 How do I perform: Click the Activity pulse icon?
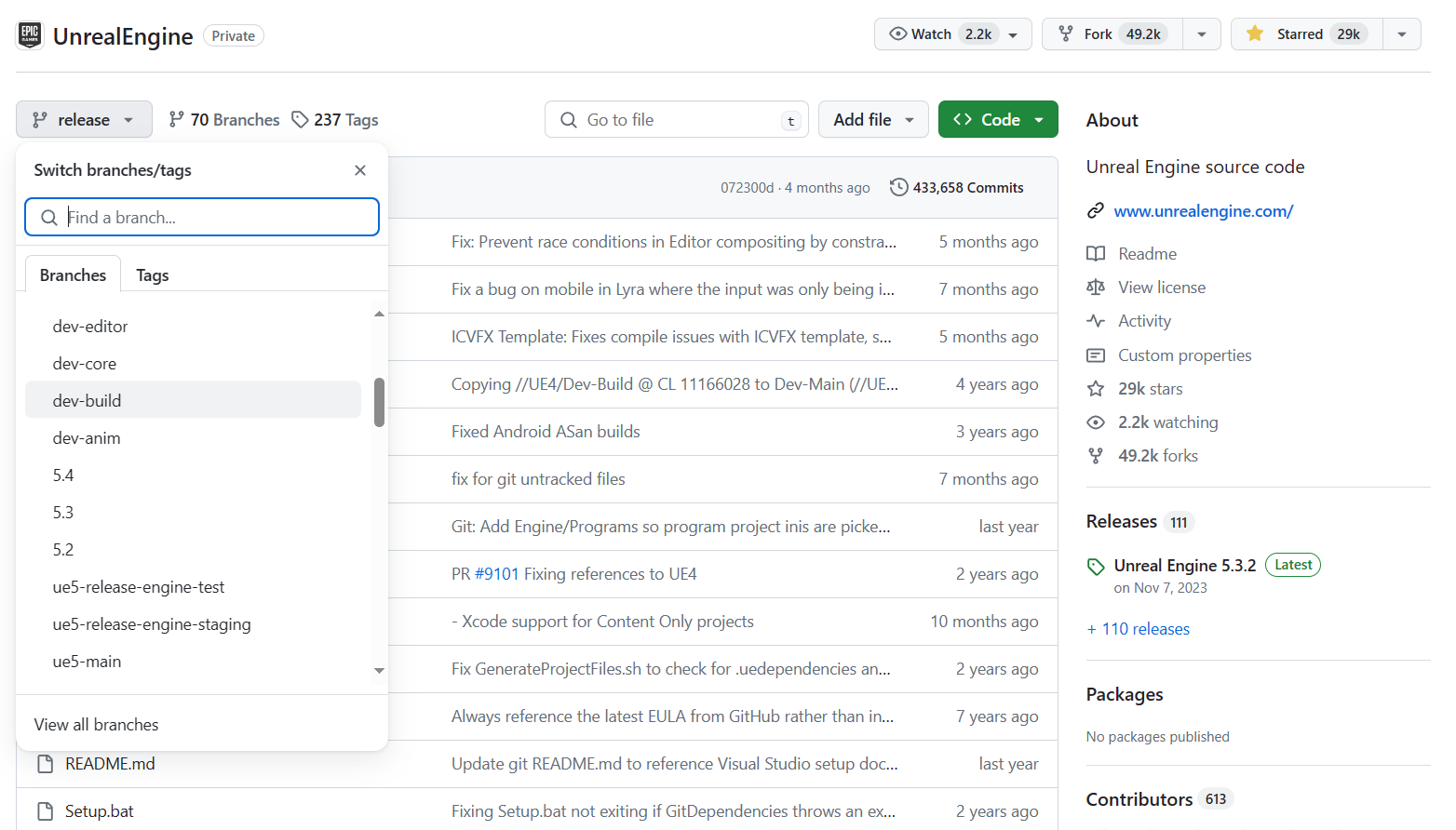pyautogui.click(x=1096, y=321)
